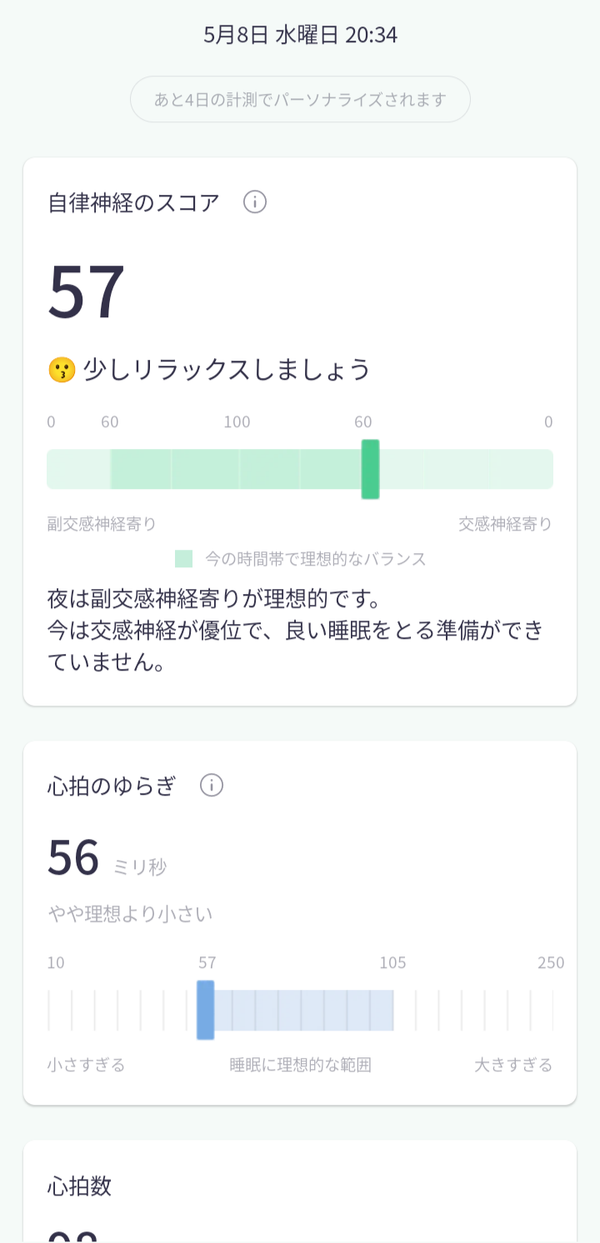Open the 心拍数 card heading
This screenshot has width=600, height=1243.
(x=80, y=1186)
